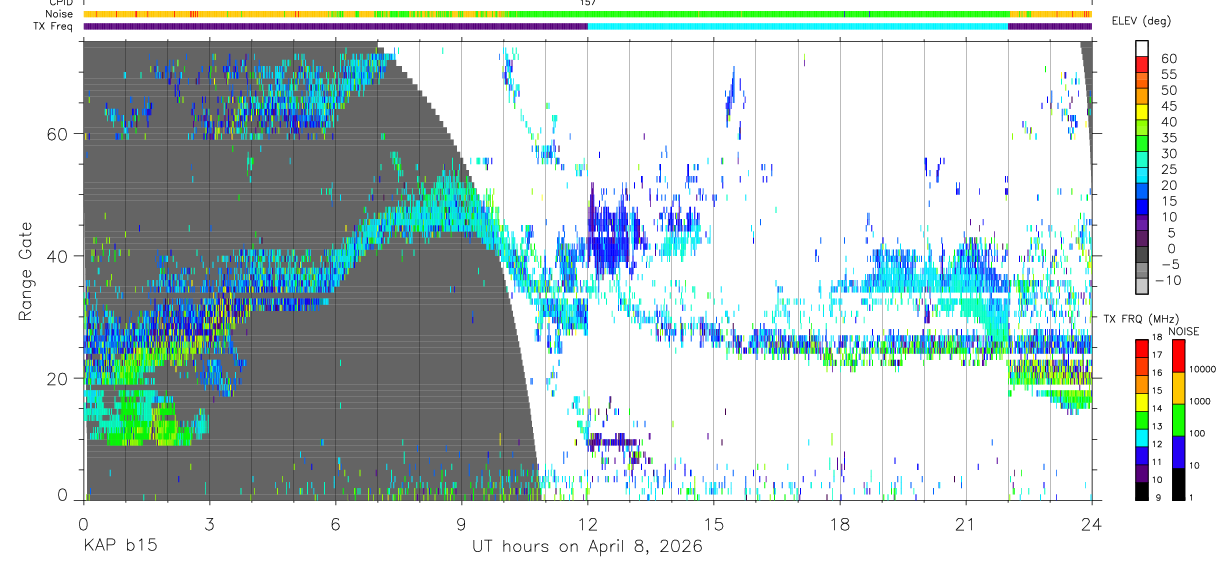This screenshot has height=567, width=1228.
Task: Click the '18' MHz value on TX frequency legend
Action: coord(1157,338)
